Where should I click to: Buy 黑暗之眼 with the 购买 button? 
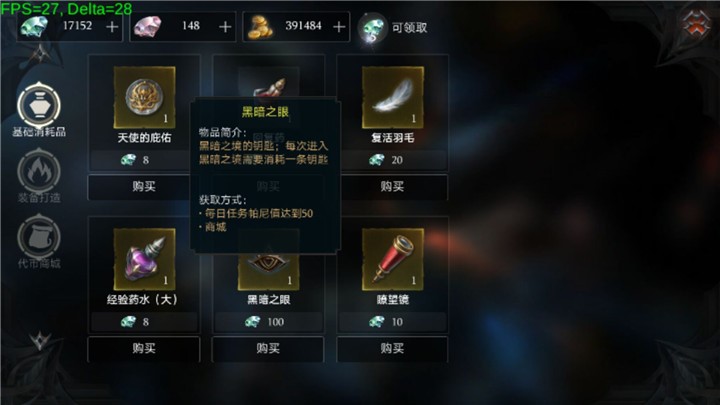click(x=269, y=349)
